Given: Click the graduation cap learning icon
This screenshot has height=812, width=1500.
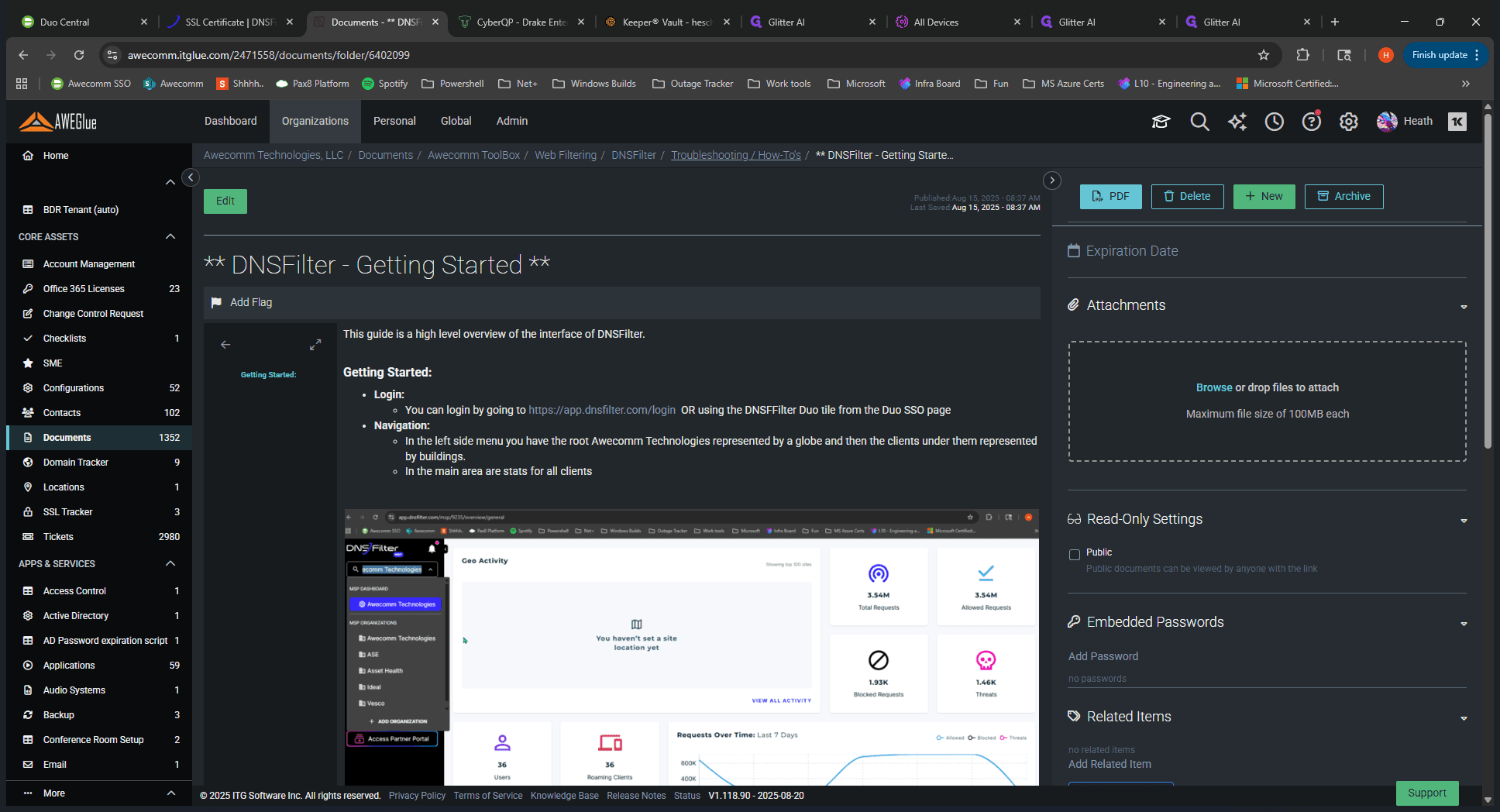Looking at the screenshot, I should click(1161, 122).
